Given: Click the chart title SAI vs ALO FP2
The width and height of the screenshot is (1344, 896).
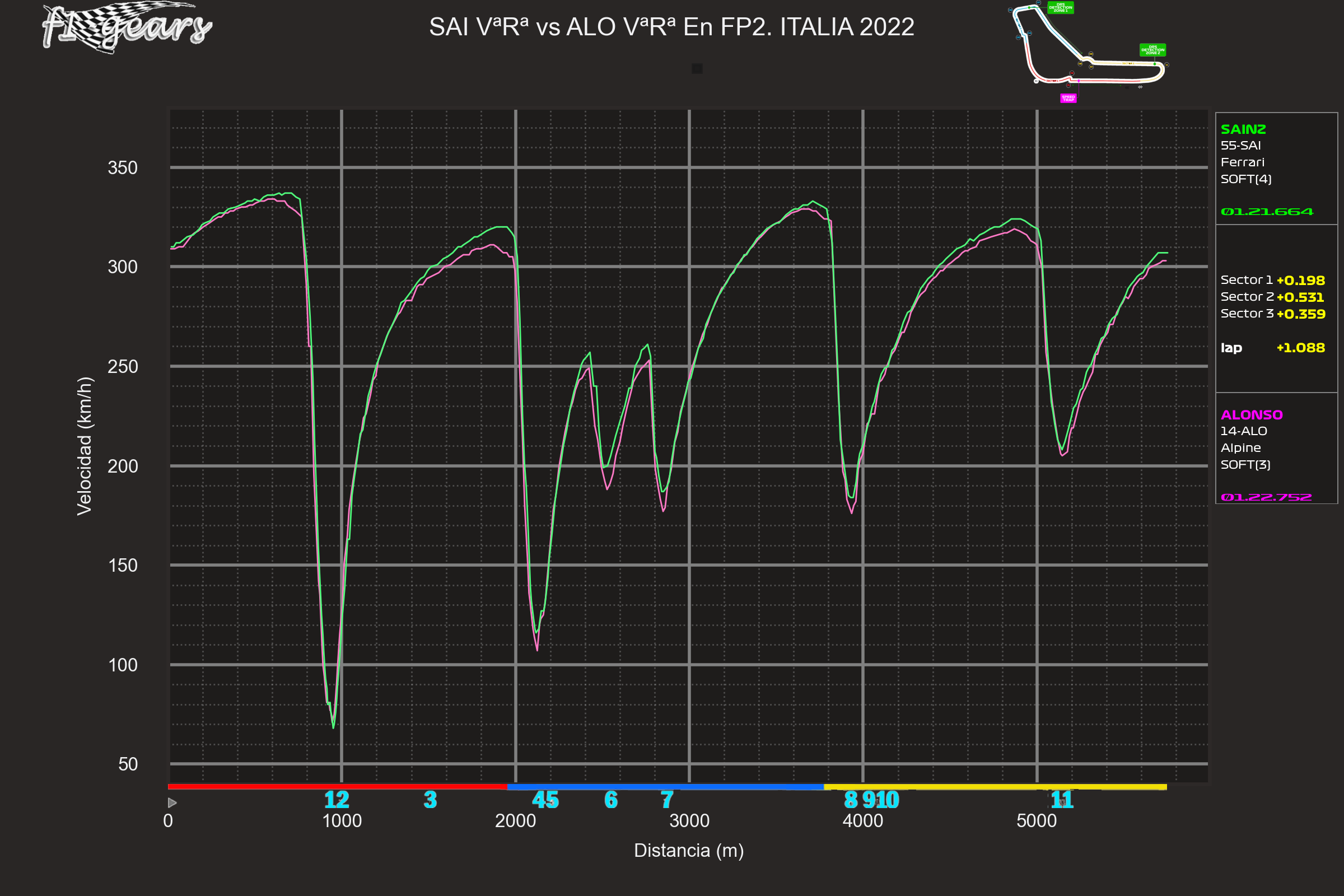Looking at the screenshot, I should [671, 27].
